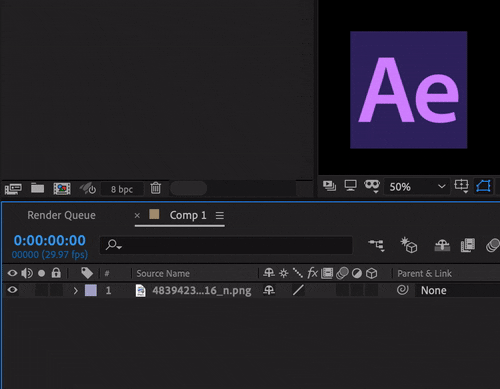500x389 pixels.
Task: Click Frame Blending column header icon
Action: click(327, 273)
